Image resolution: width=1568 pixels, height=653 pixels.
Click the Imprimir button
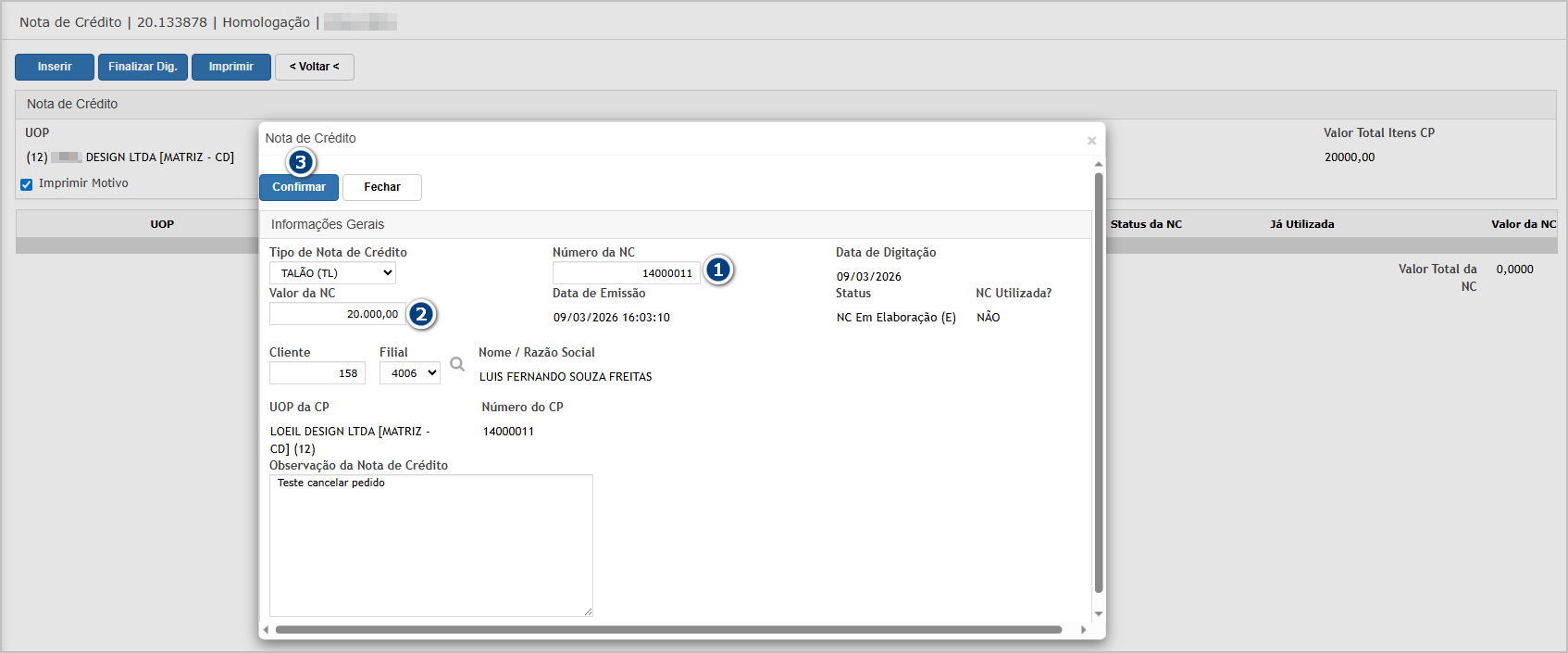[x=230, y=67]
